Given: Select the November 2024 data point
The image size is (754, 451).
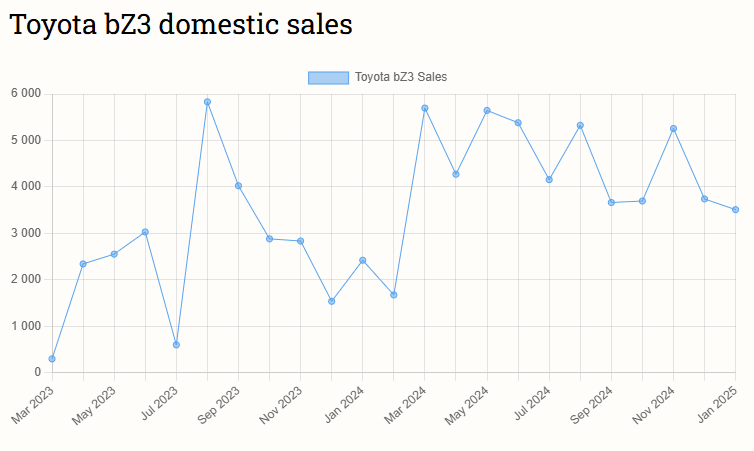Looking at the screenshot, I should 673,129.
